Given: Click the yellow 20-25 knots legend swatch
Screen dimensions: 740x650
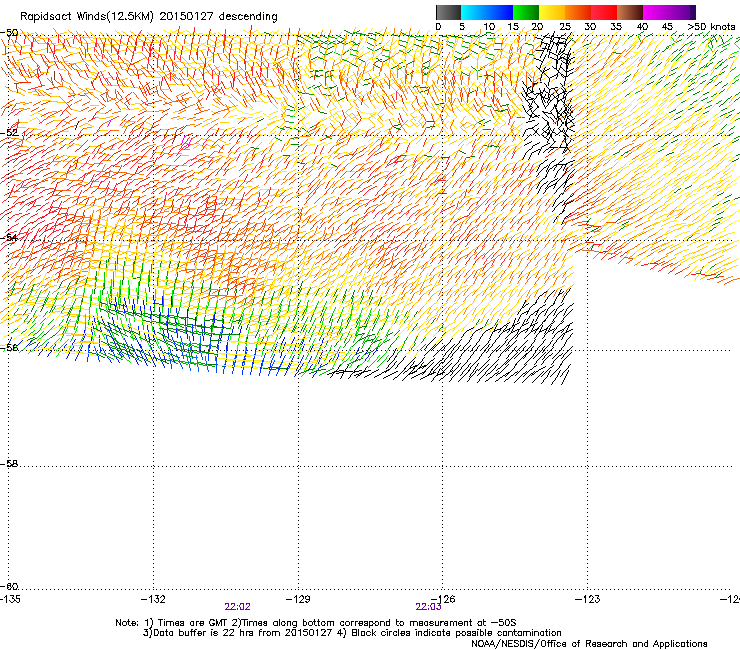Looking at the screenshot, I should [x=552, y=12].
